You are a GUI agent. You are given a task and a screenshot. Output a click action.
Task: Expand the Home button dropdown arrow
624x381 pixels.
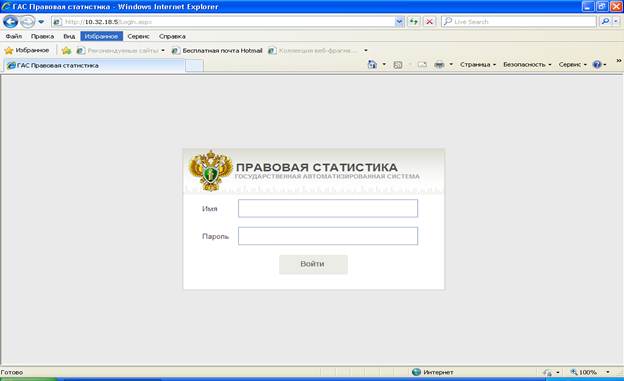point(384,64)
